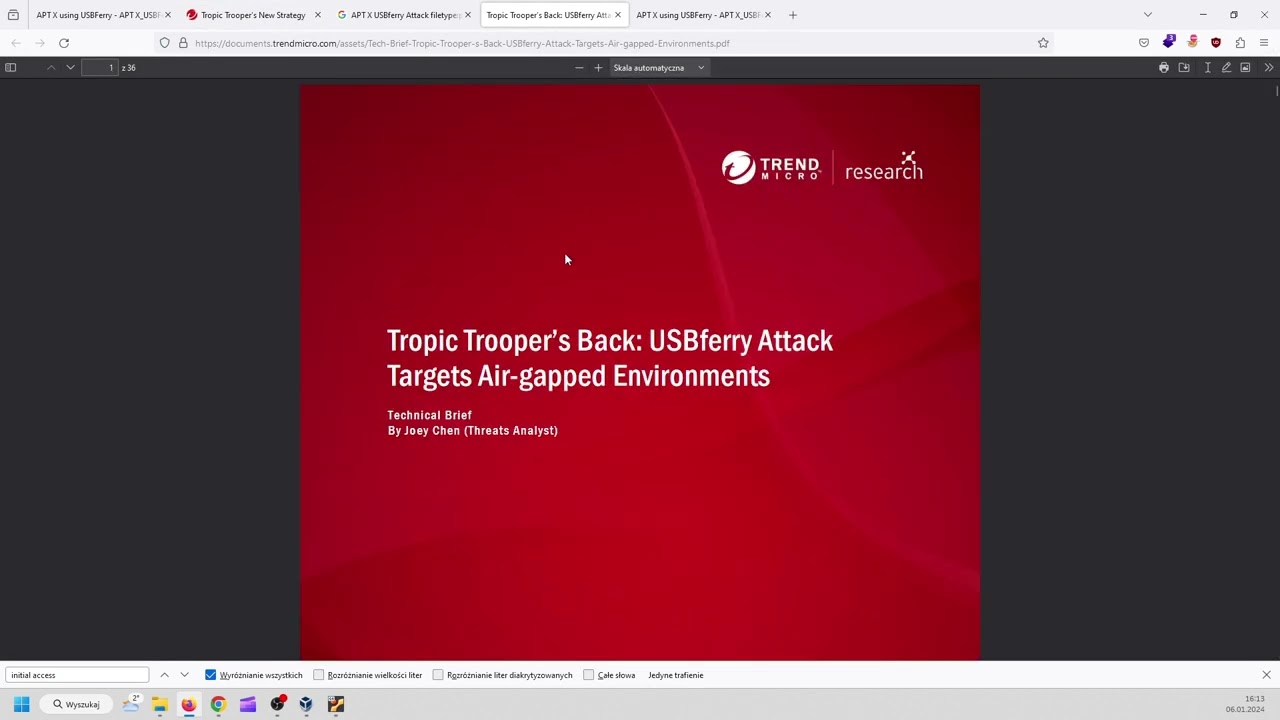
Task: Select the PDF add image tool
Action: coord(1245,67)
